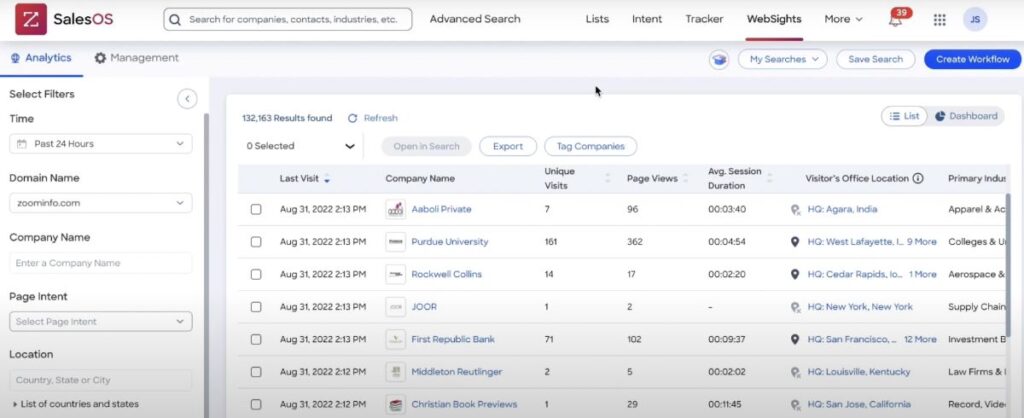Open the Domain Name zoominfo.com dropdown
1024x418 pixels.
pos(101,203)
